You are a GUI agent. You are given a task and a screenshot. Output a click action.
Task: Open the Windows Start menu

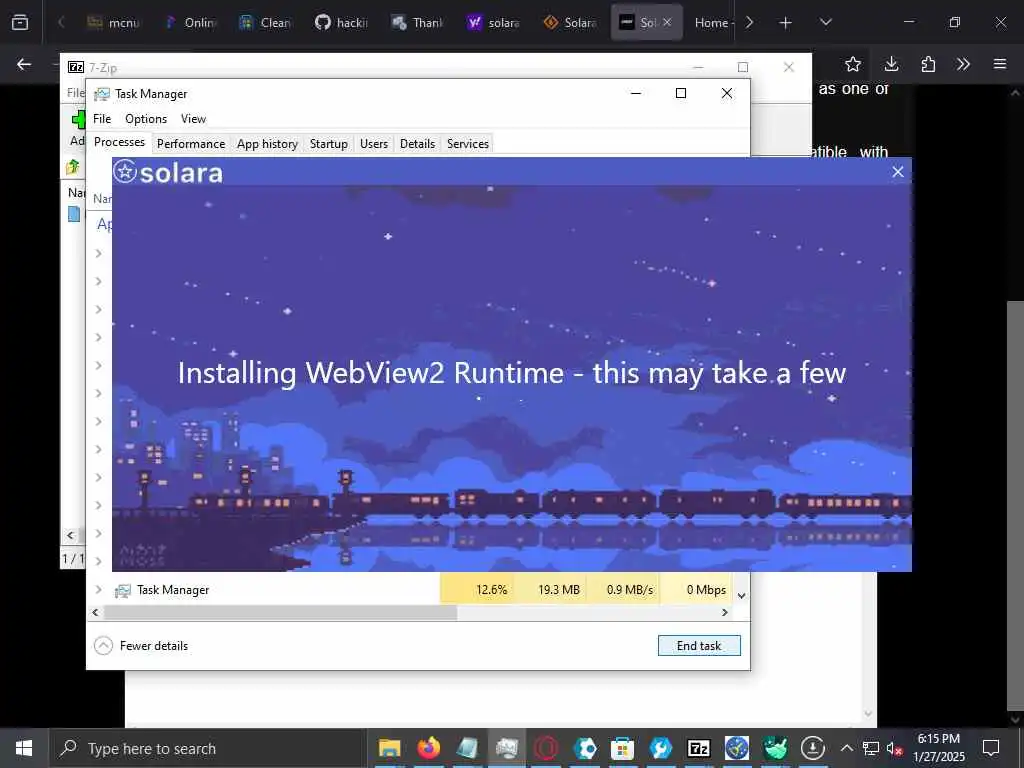(x=24, y=748)
